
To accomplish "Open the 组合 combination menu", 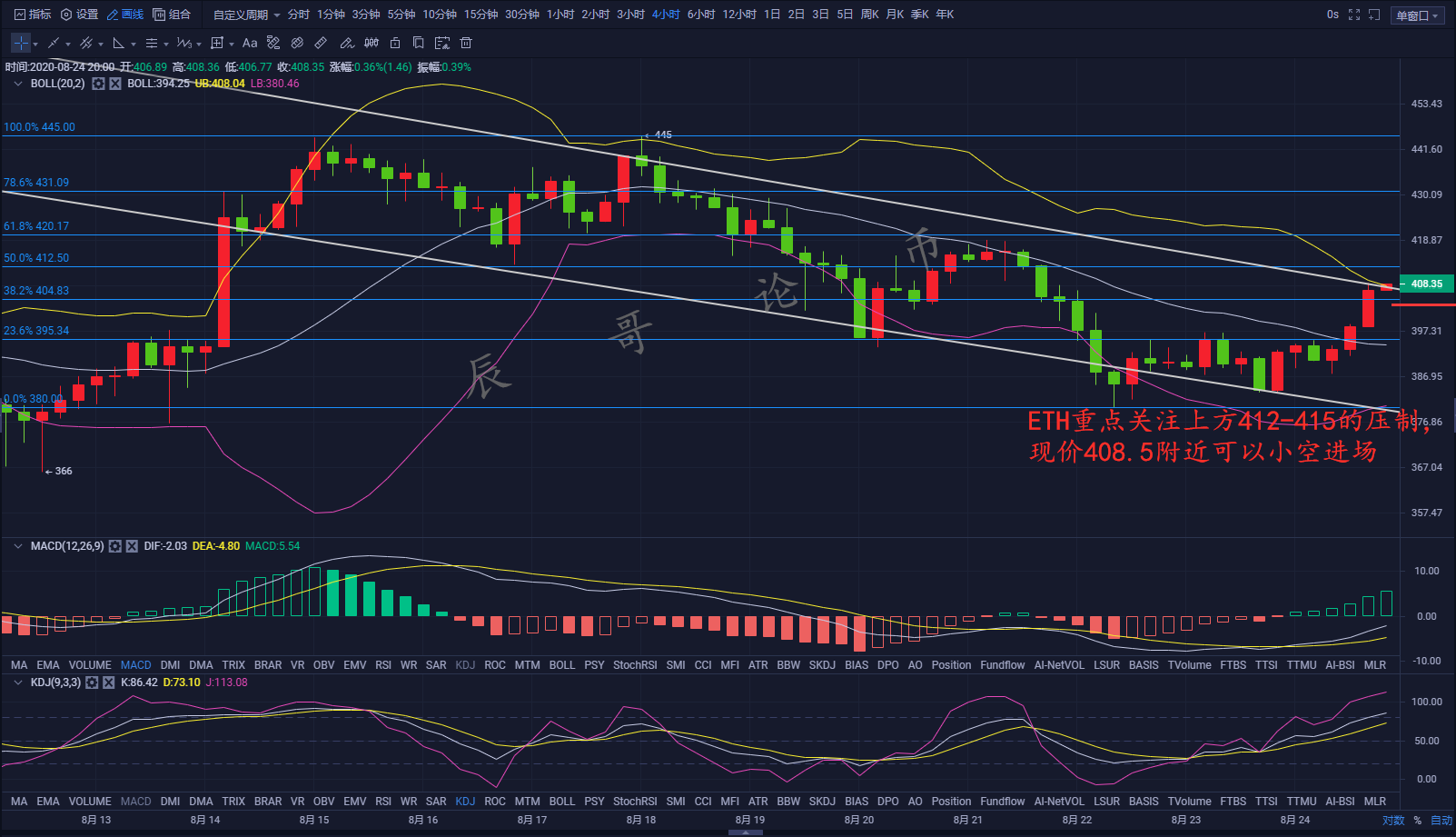I will point(172,15).
